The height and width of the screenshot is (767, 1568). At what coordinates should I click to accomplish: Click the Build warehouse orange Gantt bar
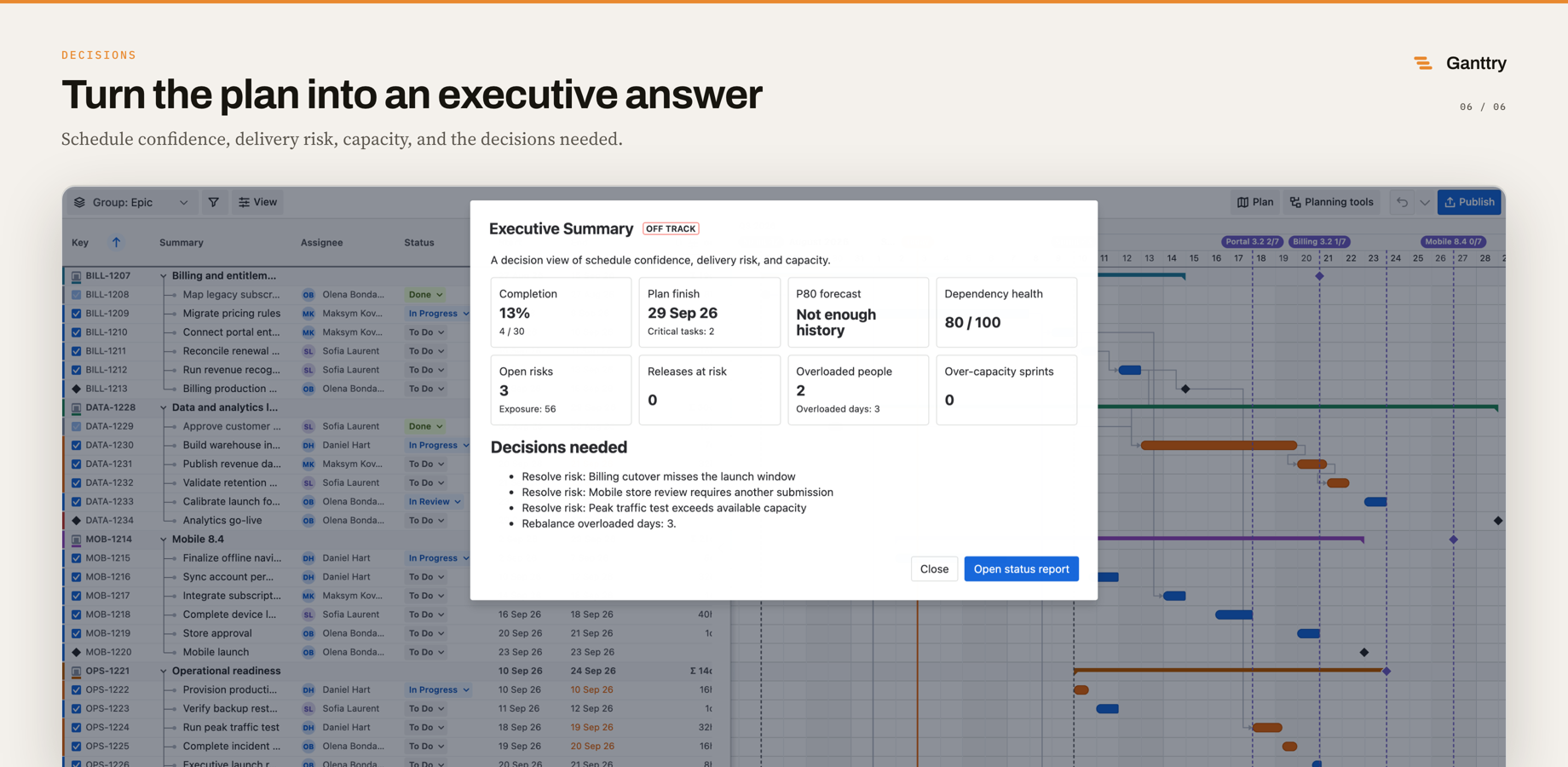tap(1219, 445)
